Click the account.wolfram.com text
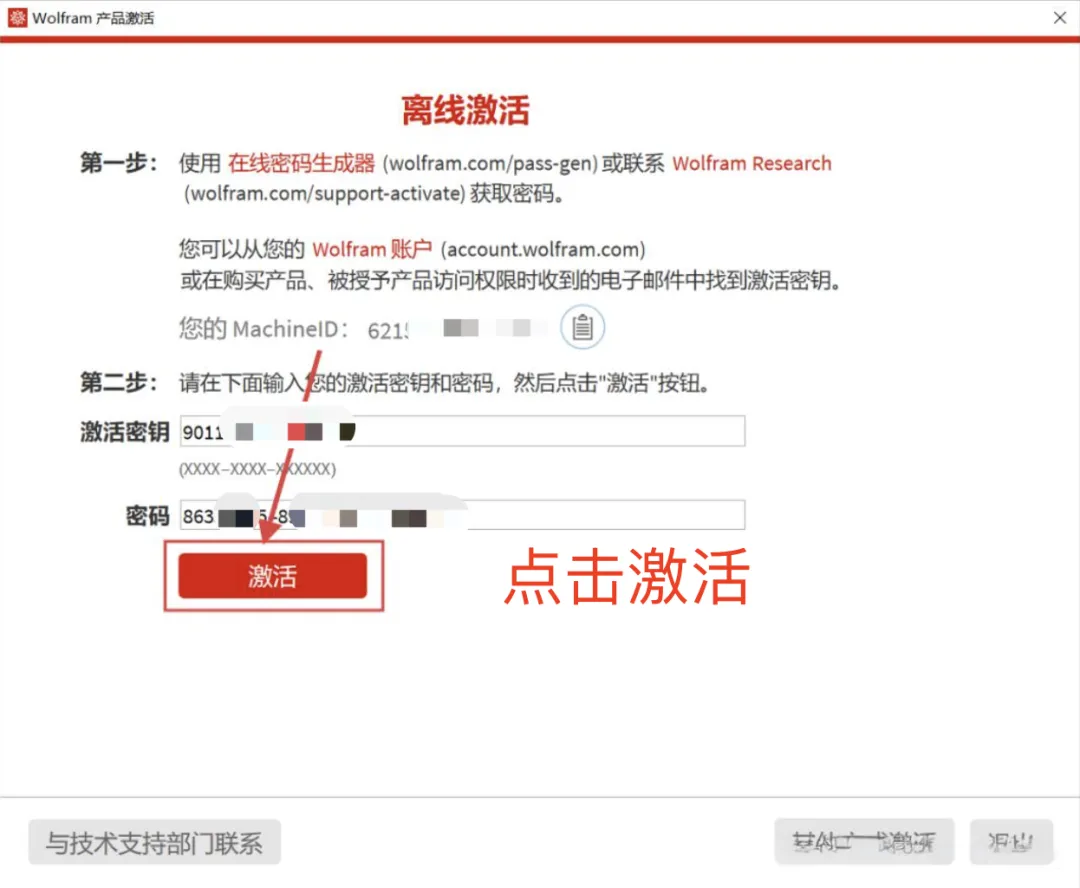This screenshot has width=1080, height=888. [x=543, y=249]
